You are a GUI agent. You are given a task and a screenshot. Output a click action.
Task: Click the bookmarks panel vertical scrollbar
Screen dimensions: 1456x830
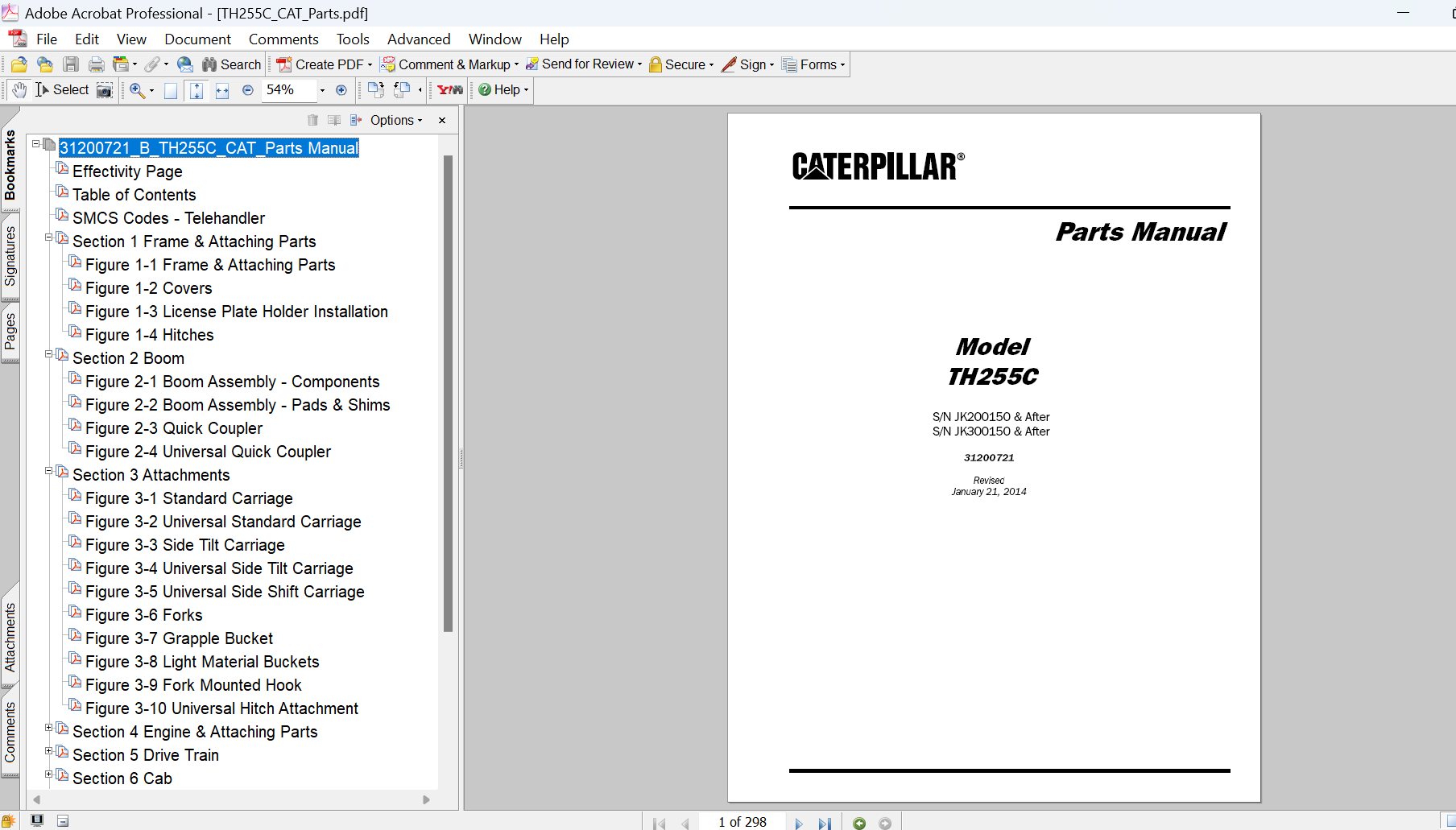[449, 393]
